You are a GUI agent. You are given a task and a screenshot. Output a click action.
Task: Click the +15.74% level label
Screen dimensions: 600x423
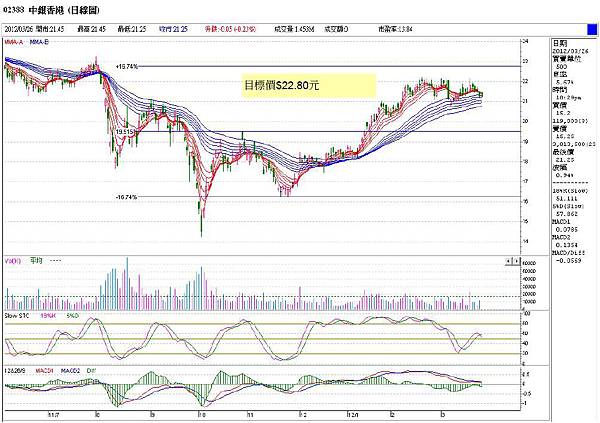pos(126,67)
